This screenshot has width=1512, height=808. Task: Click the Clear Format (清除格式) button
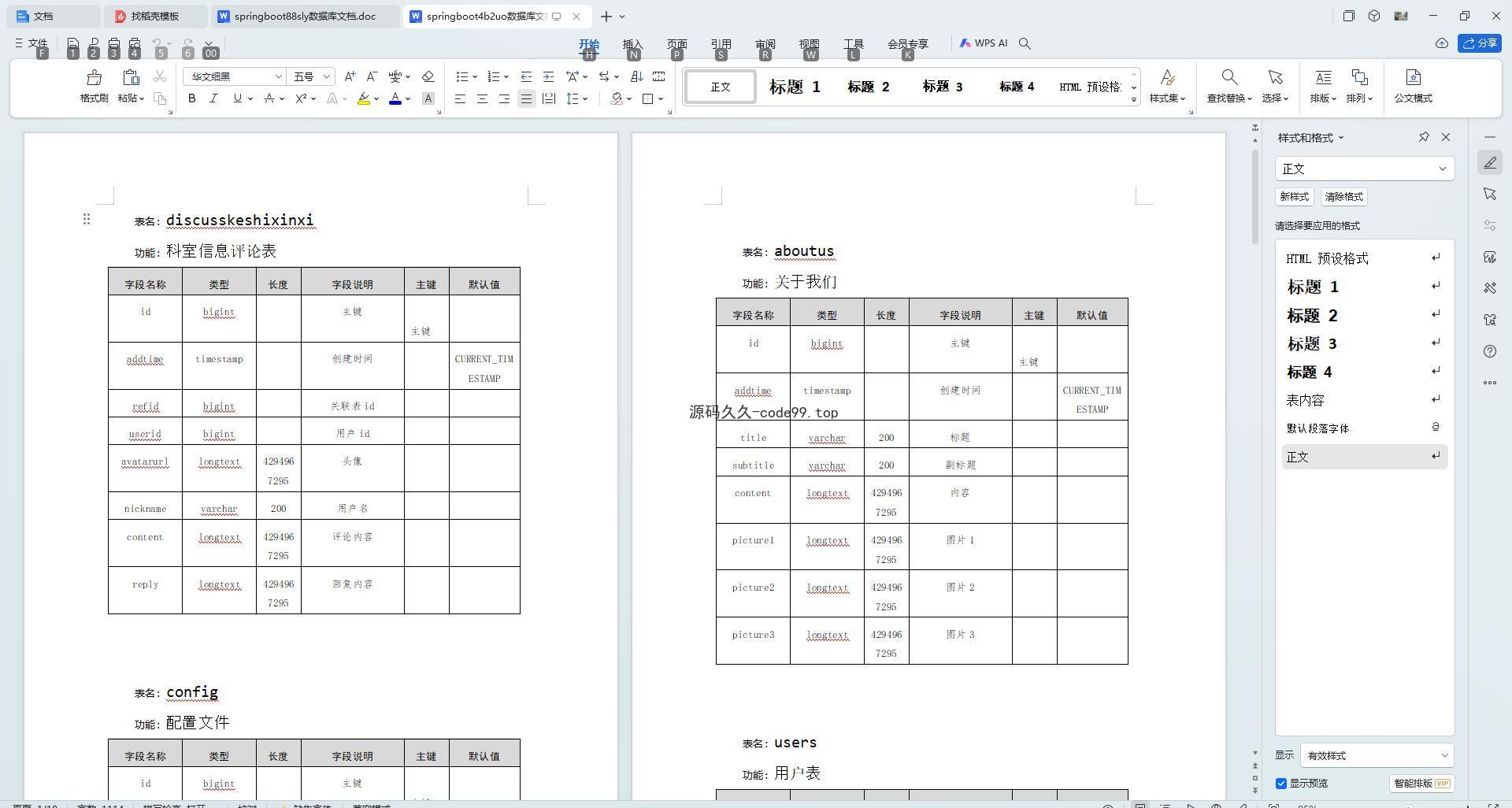(x=1343, y=197)
